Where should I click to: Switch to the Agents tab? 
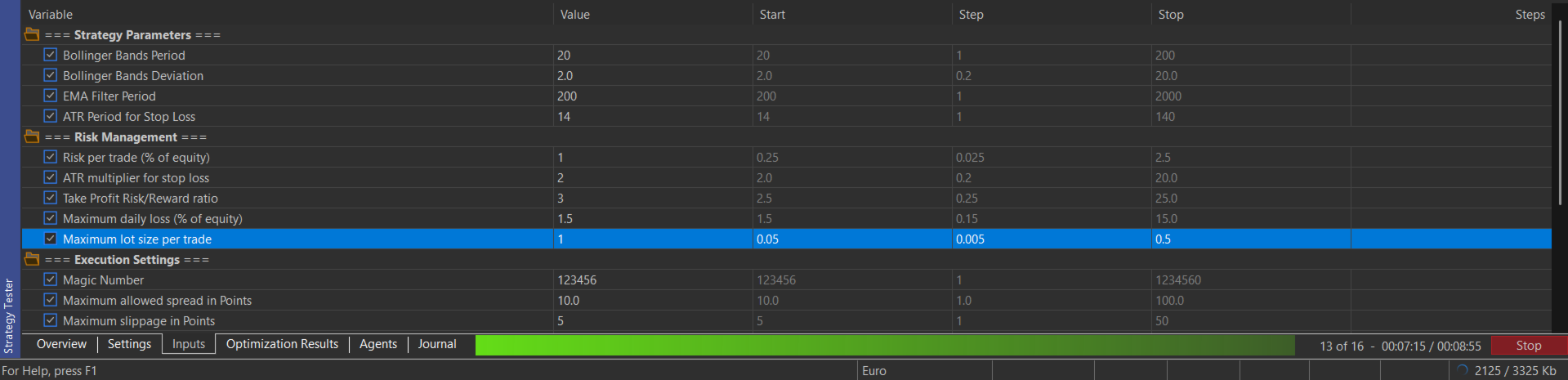pos(378,344)
